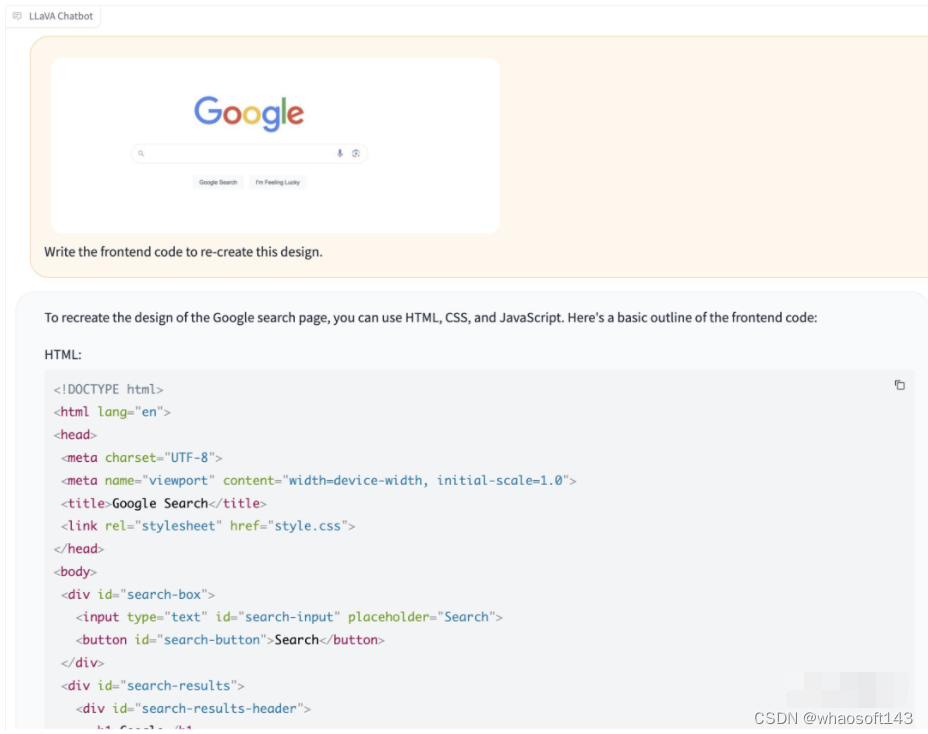Click the copy code icon in the HTML block

coord(899,385)
